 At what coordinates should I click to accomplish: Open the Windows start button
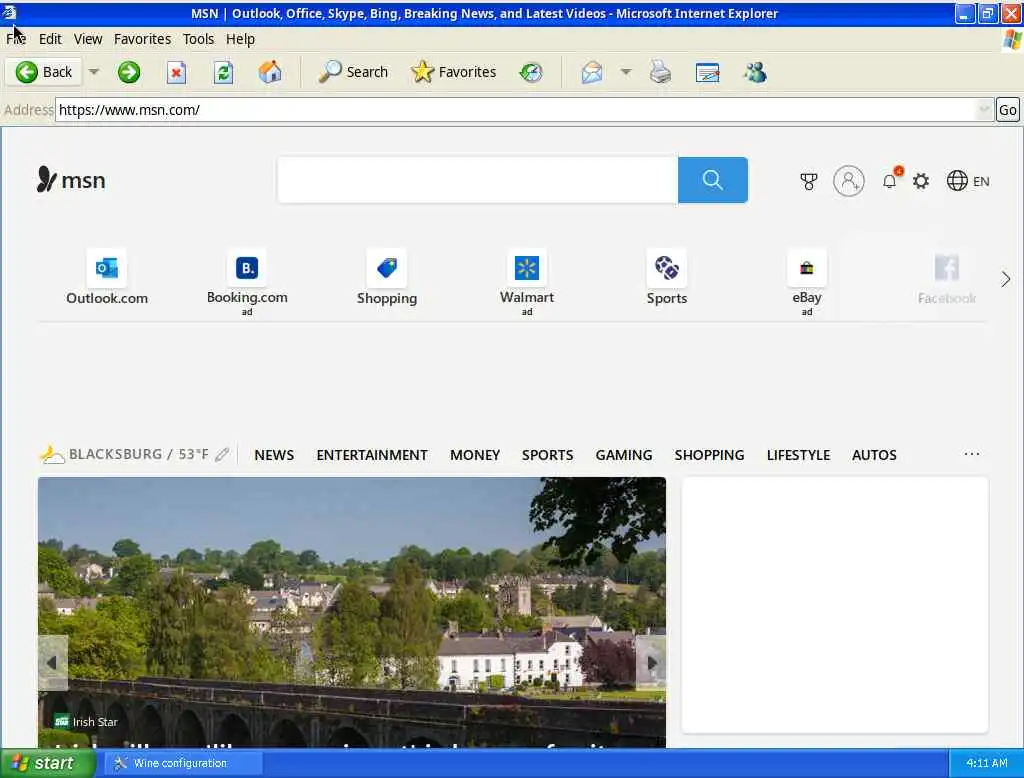[48, 763]
